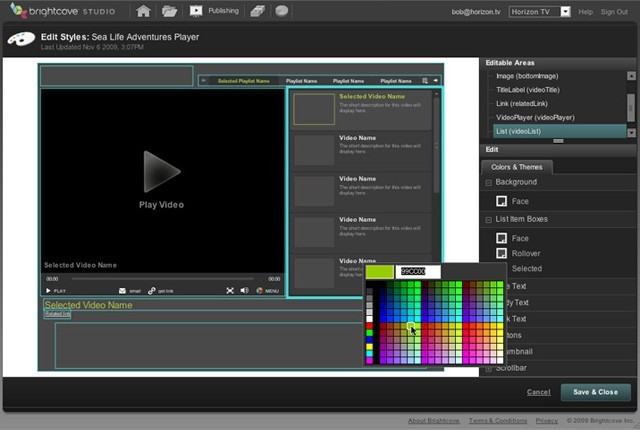The image size is (640, 430).
Task: Click the Save & Close button
Action: [x=596, y=392]
